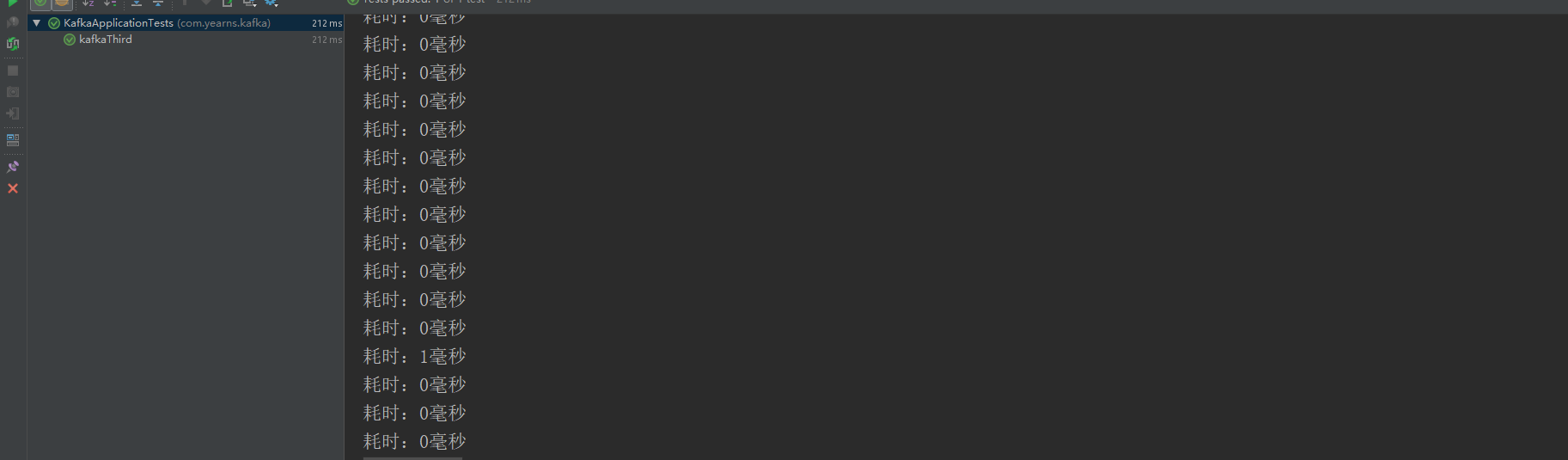Click Expand All tests icon
The image size is (1568, 460).
pyautogui.click(x=137, y=3)
